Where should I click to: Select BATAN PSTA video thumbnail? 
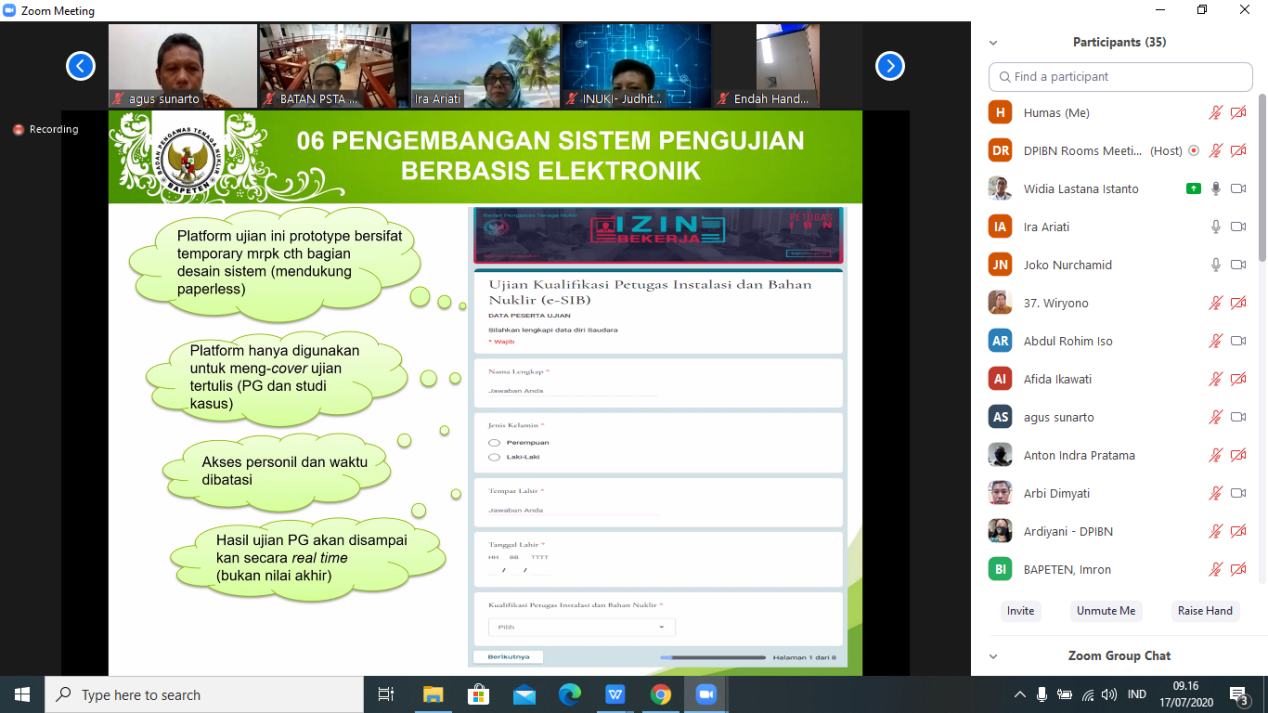(x=334, y=66)
